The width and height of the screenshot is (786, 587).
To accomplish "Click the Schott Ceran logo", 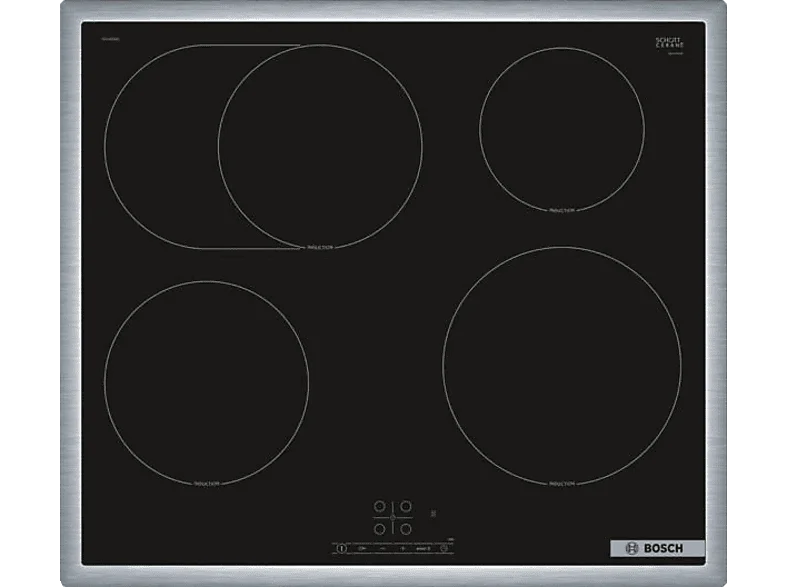I will 670,44.
